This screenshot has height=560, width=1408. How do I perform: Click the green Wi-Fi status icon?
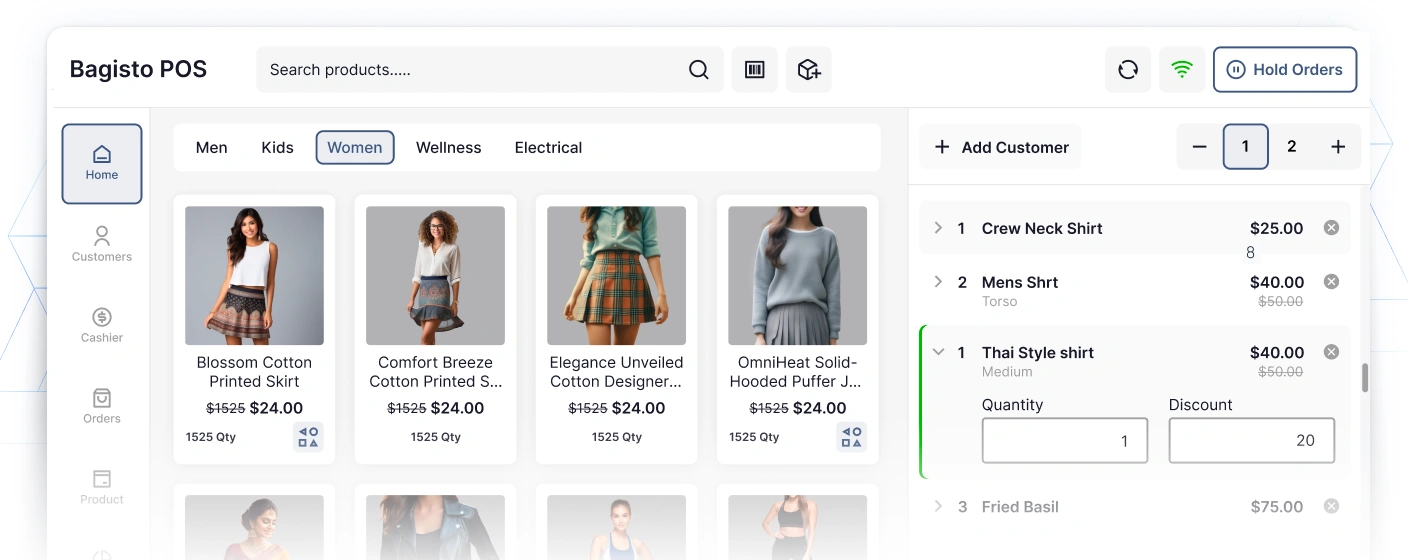[x=1182, y=70]
